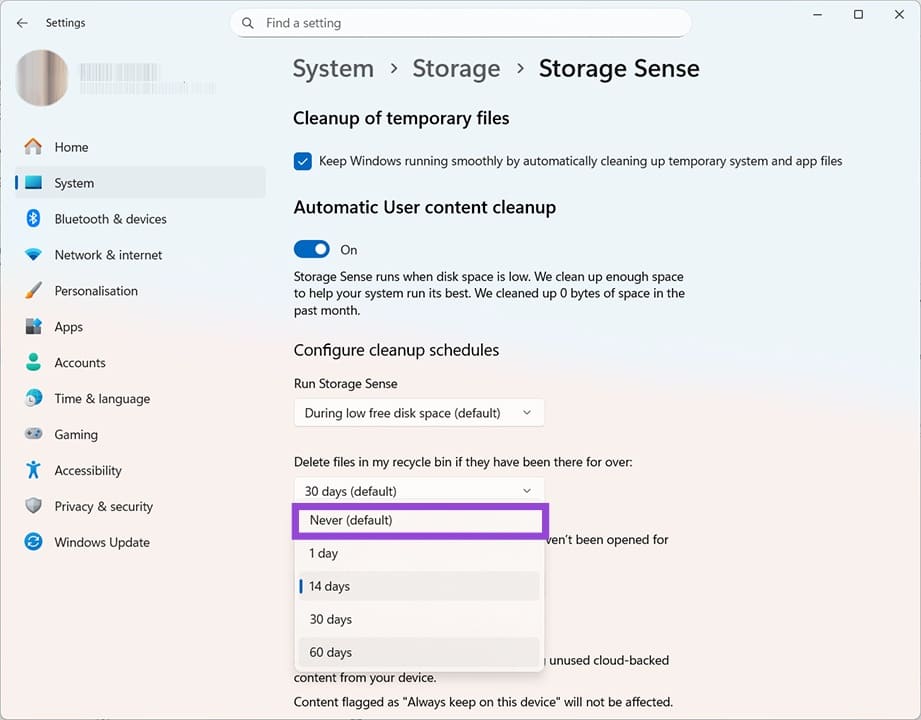
Task: Turn off Automatic User content cleanup
Action: pos(311,249)
